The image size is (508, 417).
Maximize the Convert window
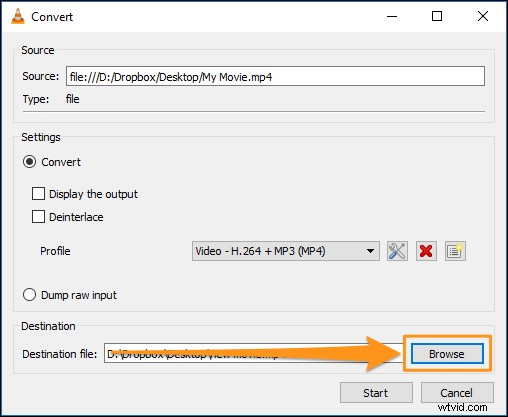437,16
